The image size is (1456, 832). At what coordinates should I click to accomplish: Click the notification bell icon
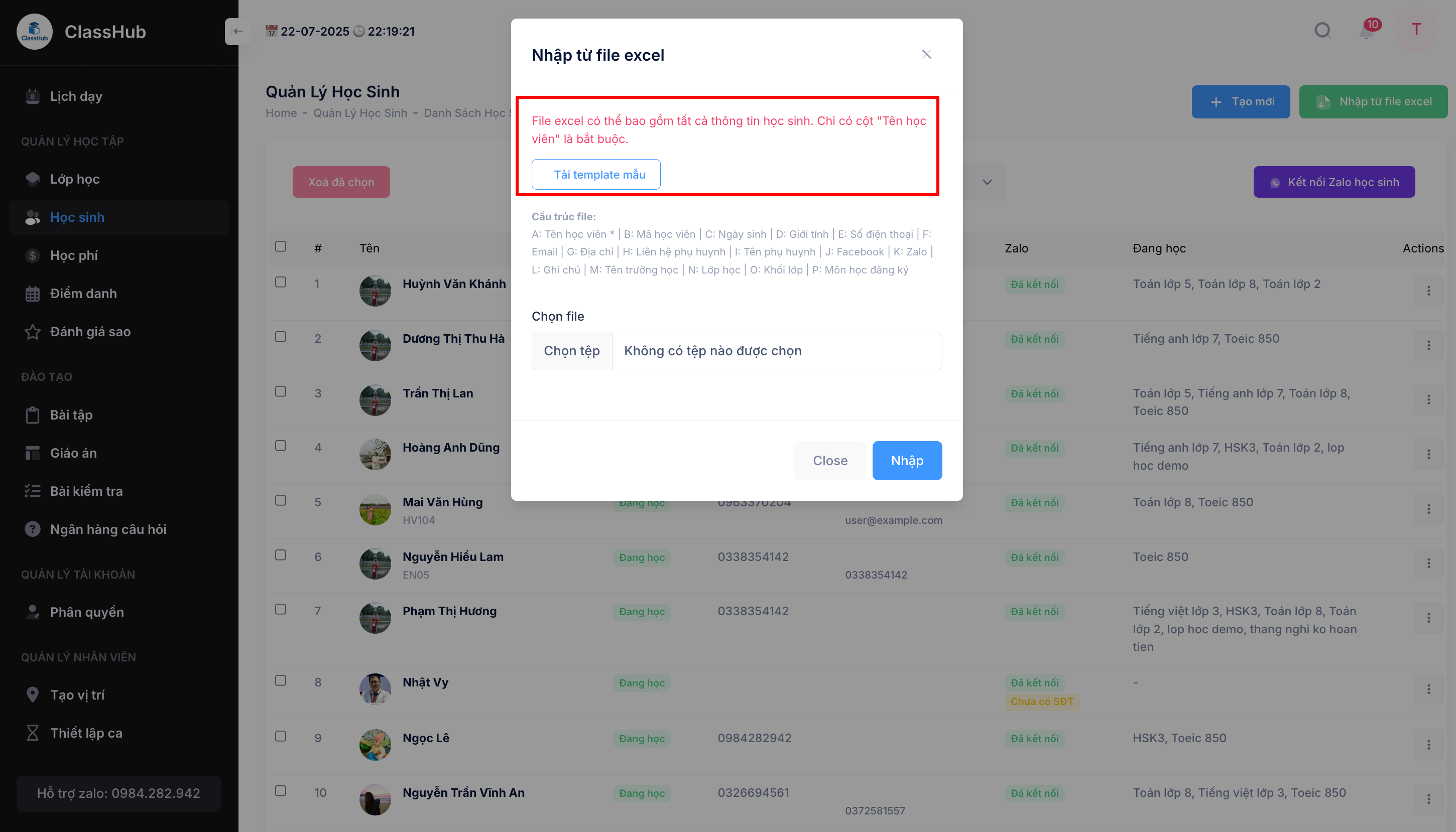tap(1366, 30)
